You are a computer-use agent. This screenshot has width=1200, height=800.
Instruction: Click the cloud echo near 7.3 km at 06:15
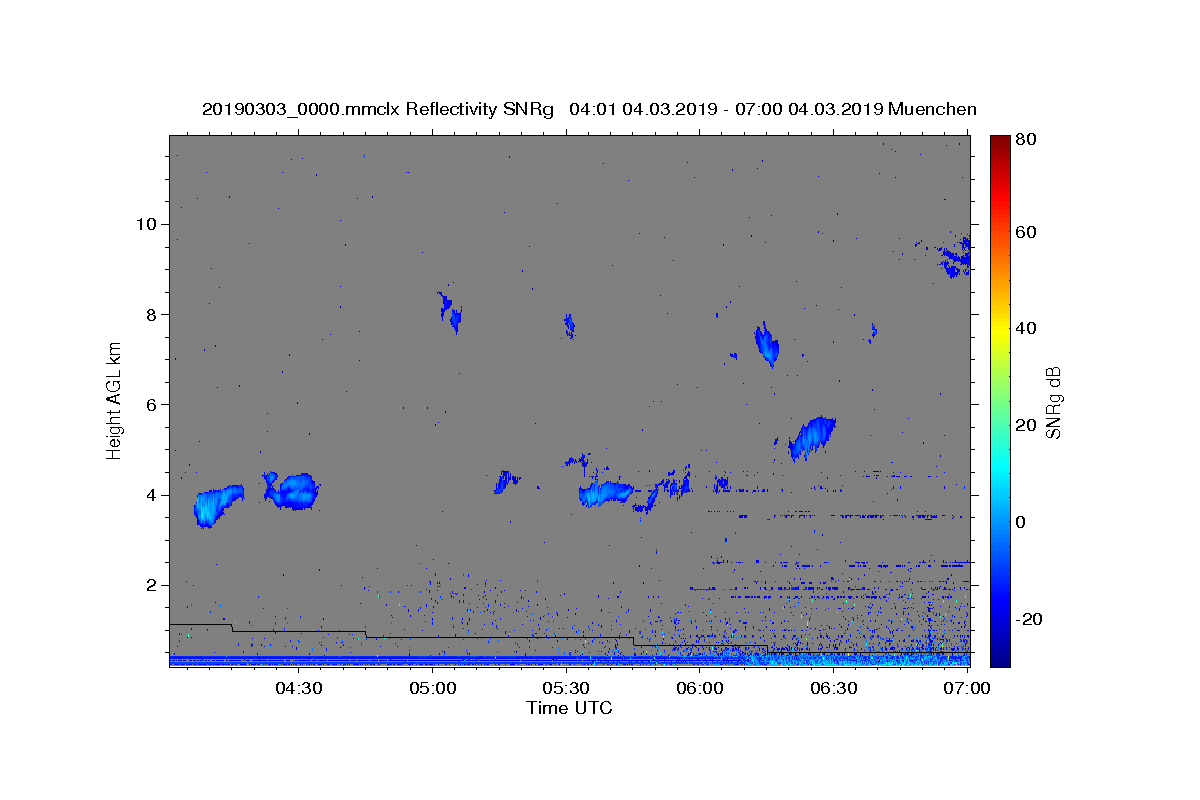[x=767, y=345]
